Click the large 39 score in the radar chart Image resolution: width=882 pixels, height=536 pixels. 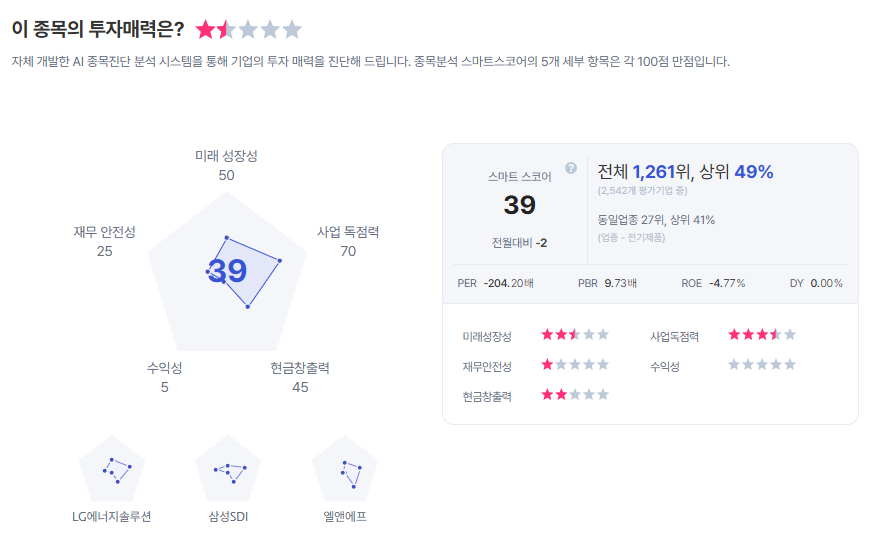pos(227,271)
